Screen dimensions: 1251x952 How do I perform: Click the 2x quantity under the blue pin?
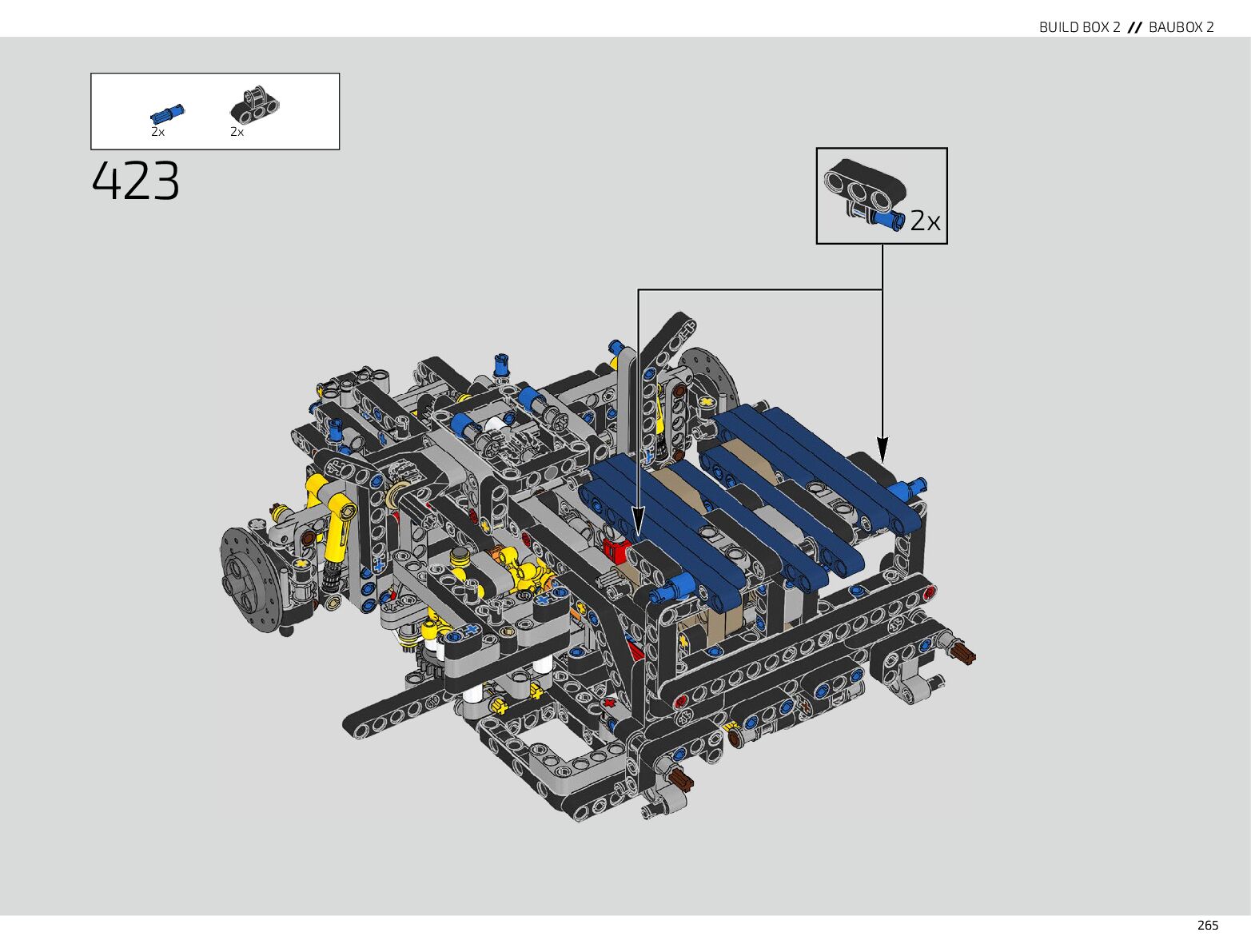pos(157,133)
